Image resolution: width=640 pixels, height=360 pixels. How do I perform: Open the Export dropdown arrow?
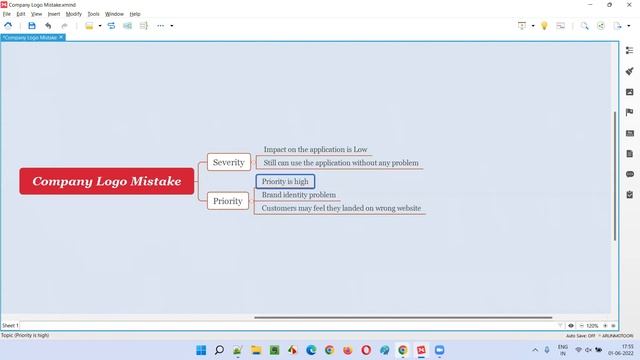[629, 26]
